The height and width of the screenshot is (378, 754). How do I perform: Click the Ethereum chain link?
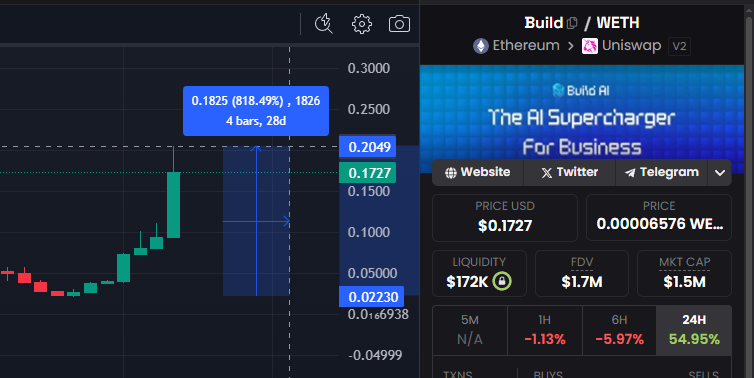click(516, 46)
